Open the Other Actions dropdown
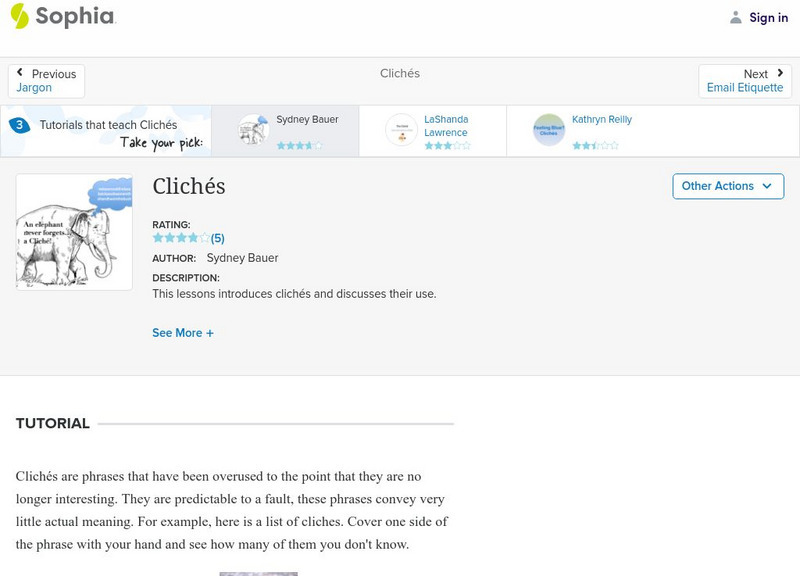This screenshot has width=800, height=576. point(727,186)
